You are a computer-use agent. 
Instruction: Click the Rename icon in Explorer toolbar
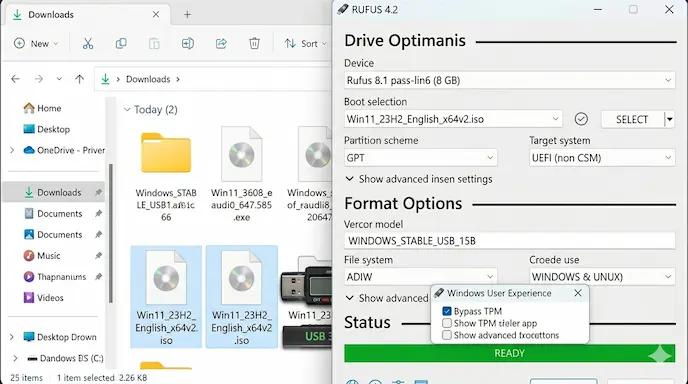pos(188,43)
